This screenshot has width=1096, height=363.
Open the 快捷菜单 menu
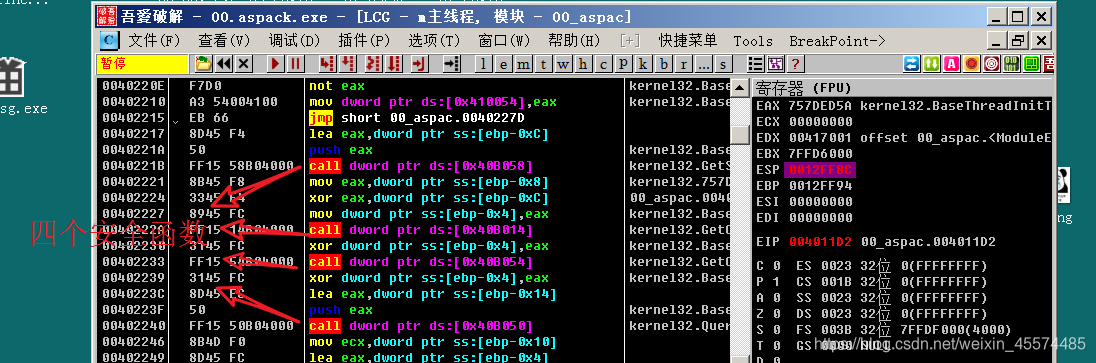coord(688,41)
